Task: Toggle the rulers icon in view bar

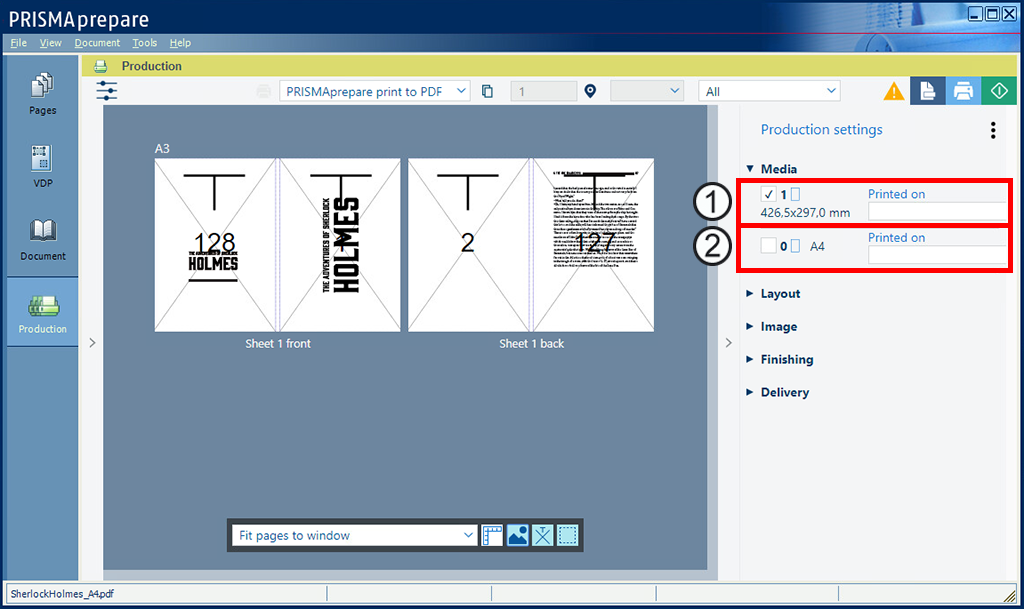Action: coord(492,536)
